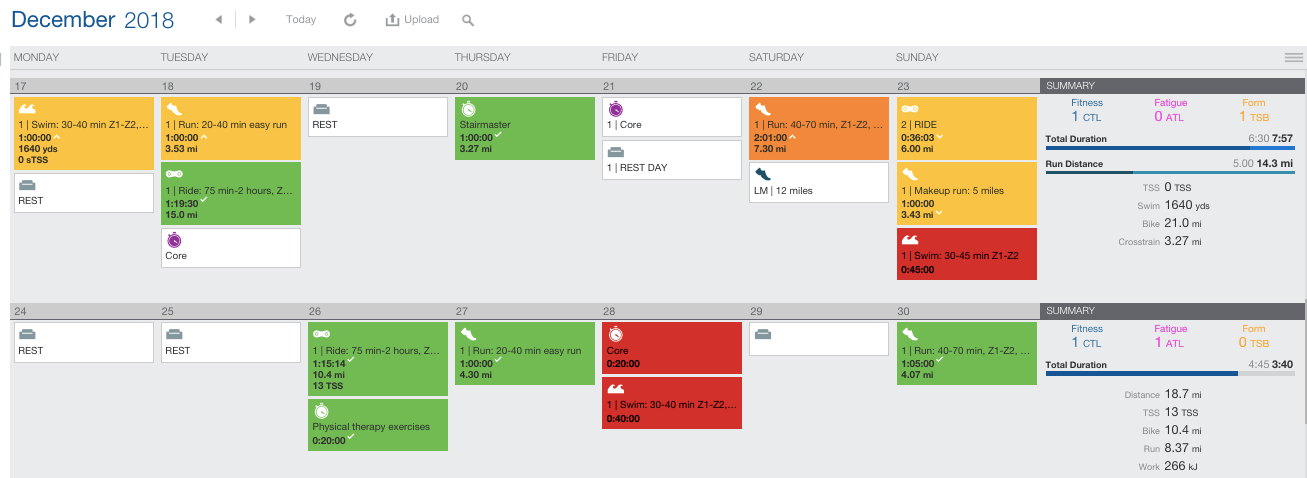Click swim icon on Monday 17 workout
The width and height of the screenshot is (1307, 478).
[x=28, y=108]
